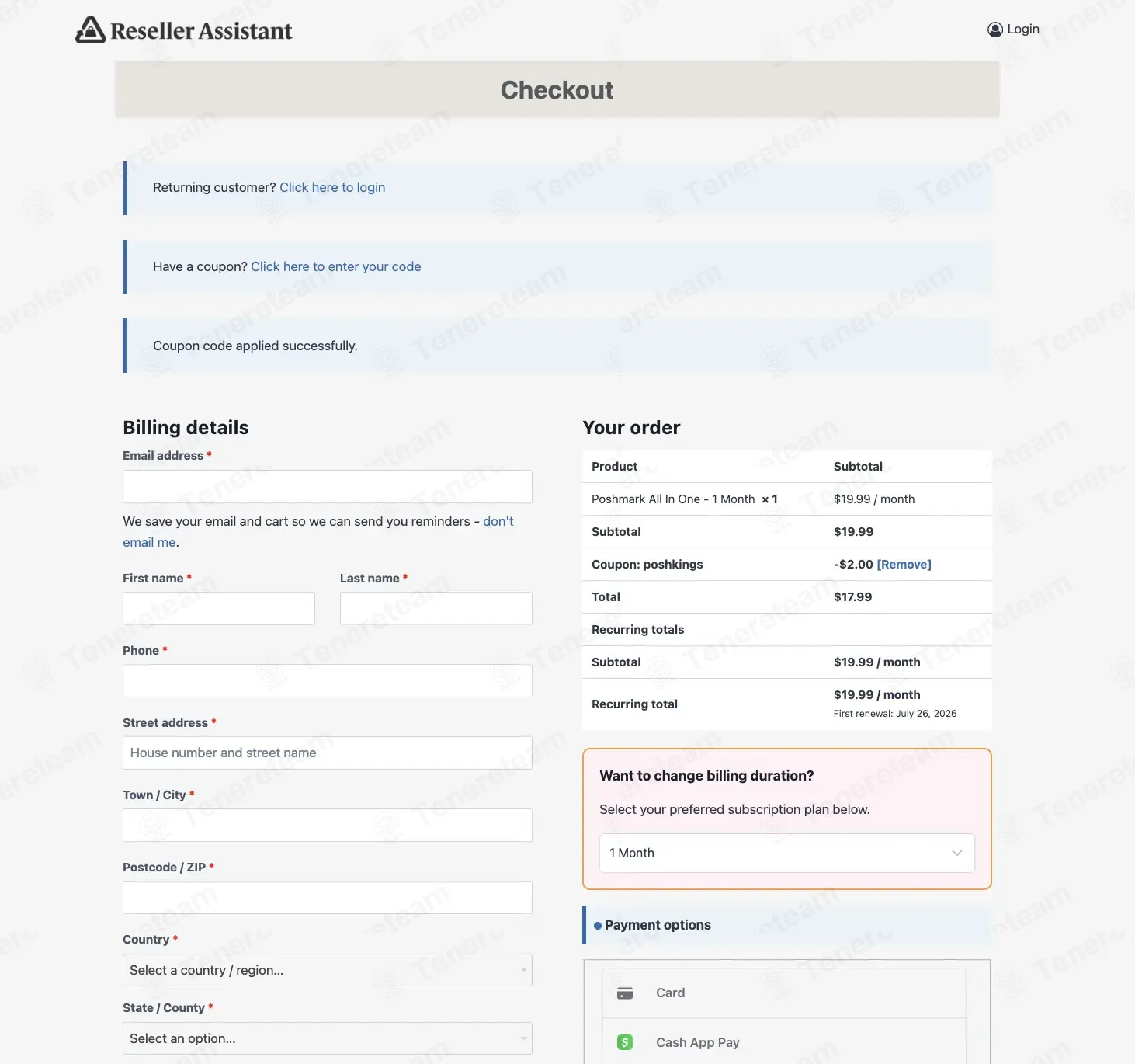Click the 'Want to change billing duration?' heading

[706, 776]
